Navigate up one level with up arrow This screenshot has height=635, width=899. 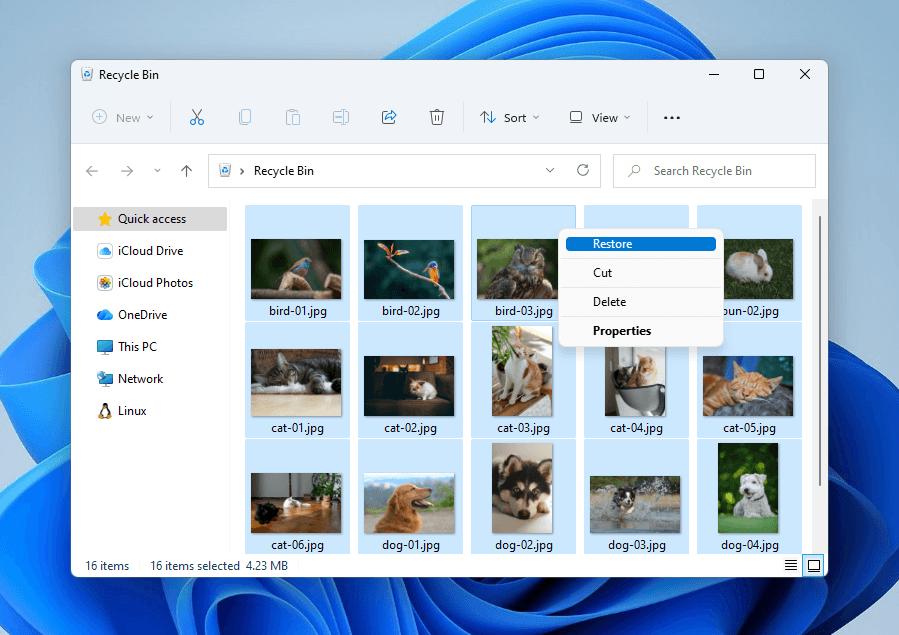(x=186, y=171)
